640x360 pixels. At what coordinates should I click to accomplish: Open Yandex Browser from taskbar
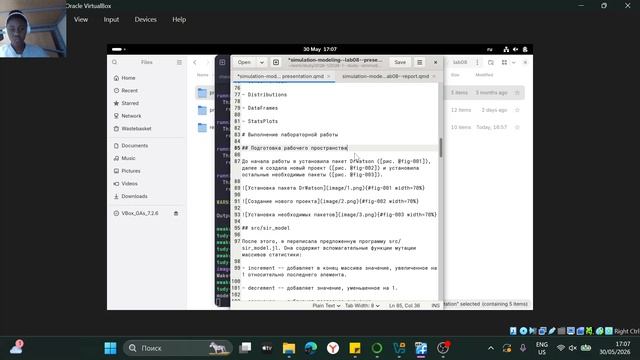point(333,348)
